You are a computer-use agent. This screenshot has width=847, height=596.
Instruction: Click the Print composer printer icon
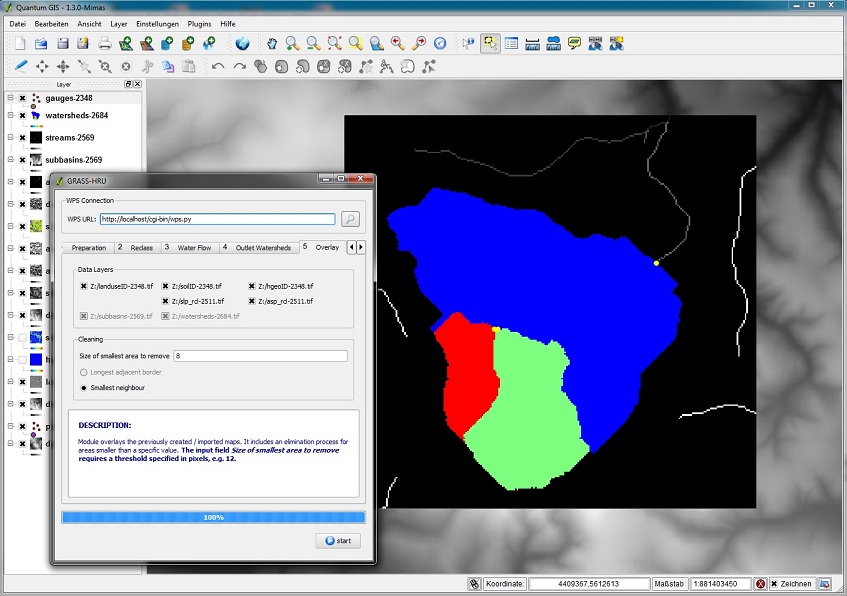coord(104,43)
